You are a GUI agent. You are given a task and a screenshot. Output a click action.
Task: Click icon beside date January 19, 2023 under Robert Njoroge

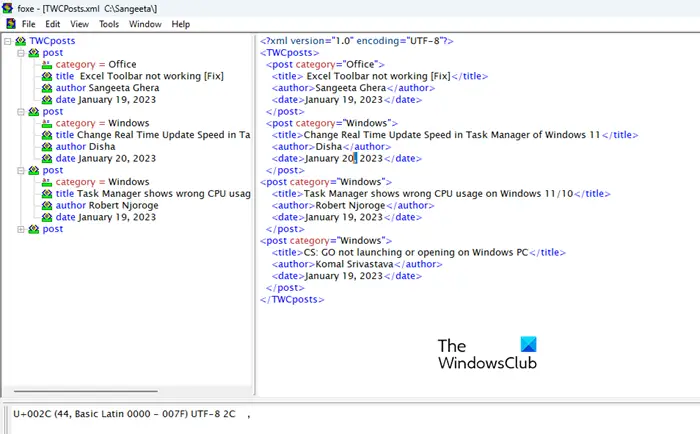coord(47,217)
